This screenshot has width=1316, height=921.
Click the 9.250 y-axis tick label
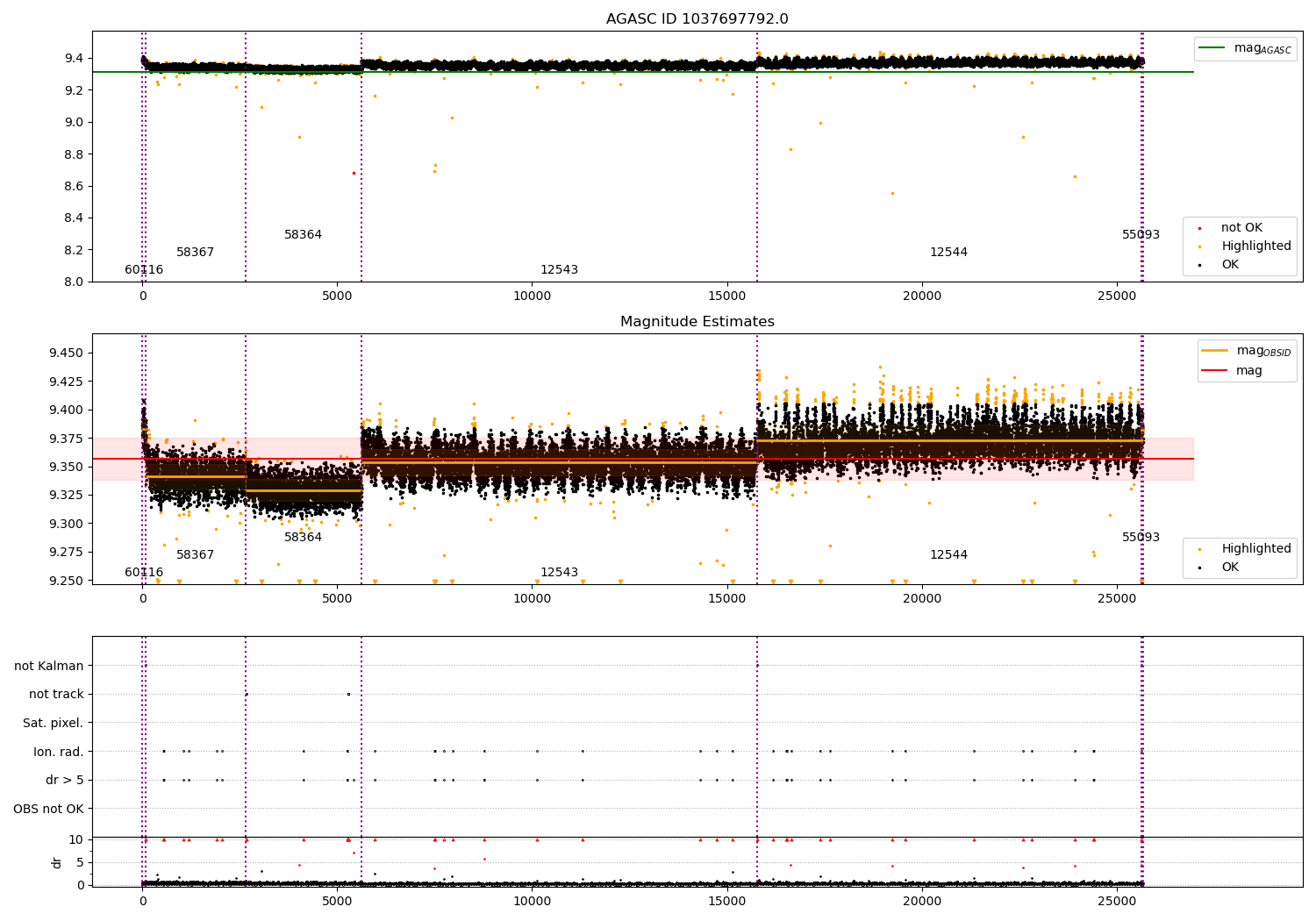pos(66,581)
